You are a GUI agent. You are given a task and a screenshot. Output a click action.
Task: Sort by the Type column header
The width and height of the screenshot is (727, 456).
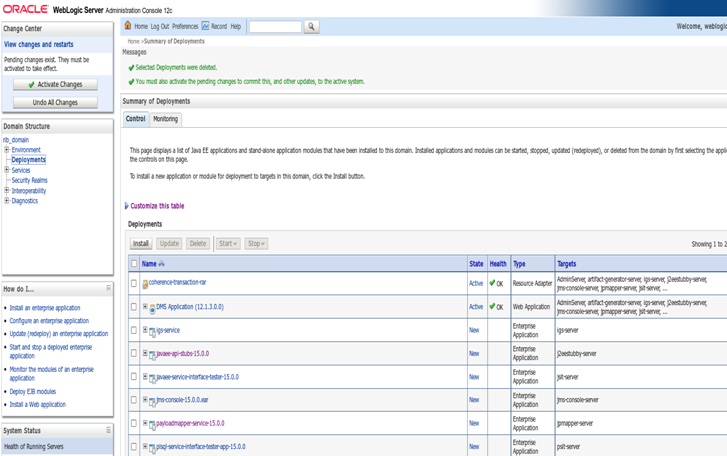click(519, 264)
